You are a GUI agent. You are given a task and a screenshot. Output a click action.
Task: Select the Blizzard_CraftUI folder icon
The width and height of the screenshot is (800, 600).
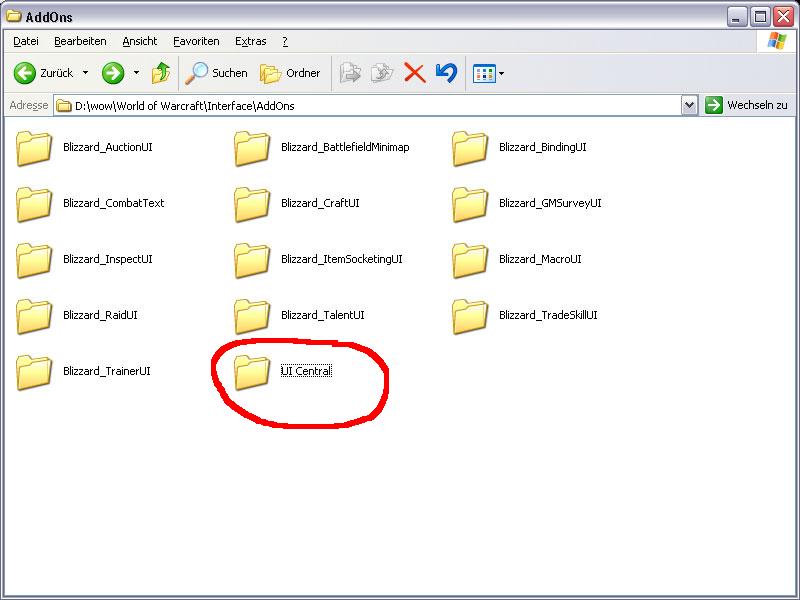coord(252,205)
